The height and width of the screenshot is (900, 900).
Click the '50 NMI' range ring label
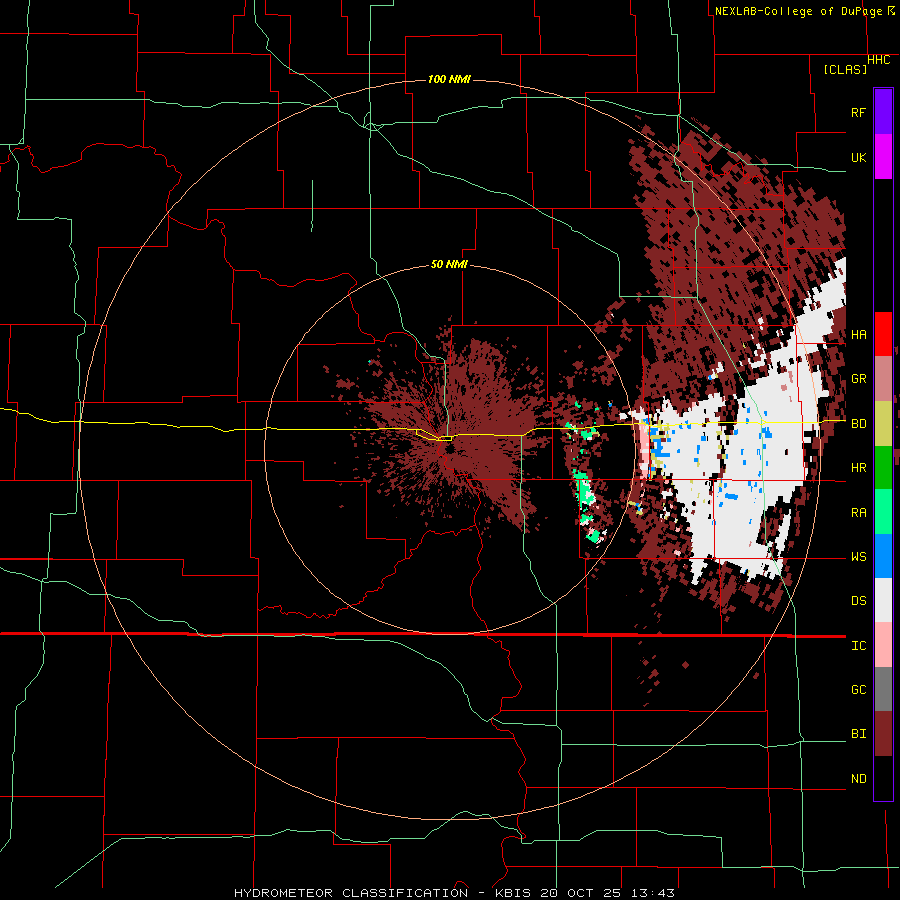click(x=449, y=264)
